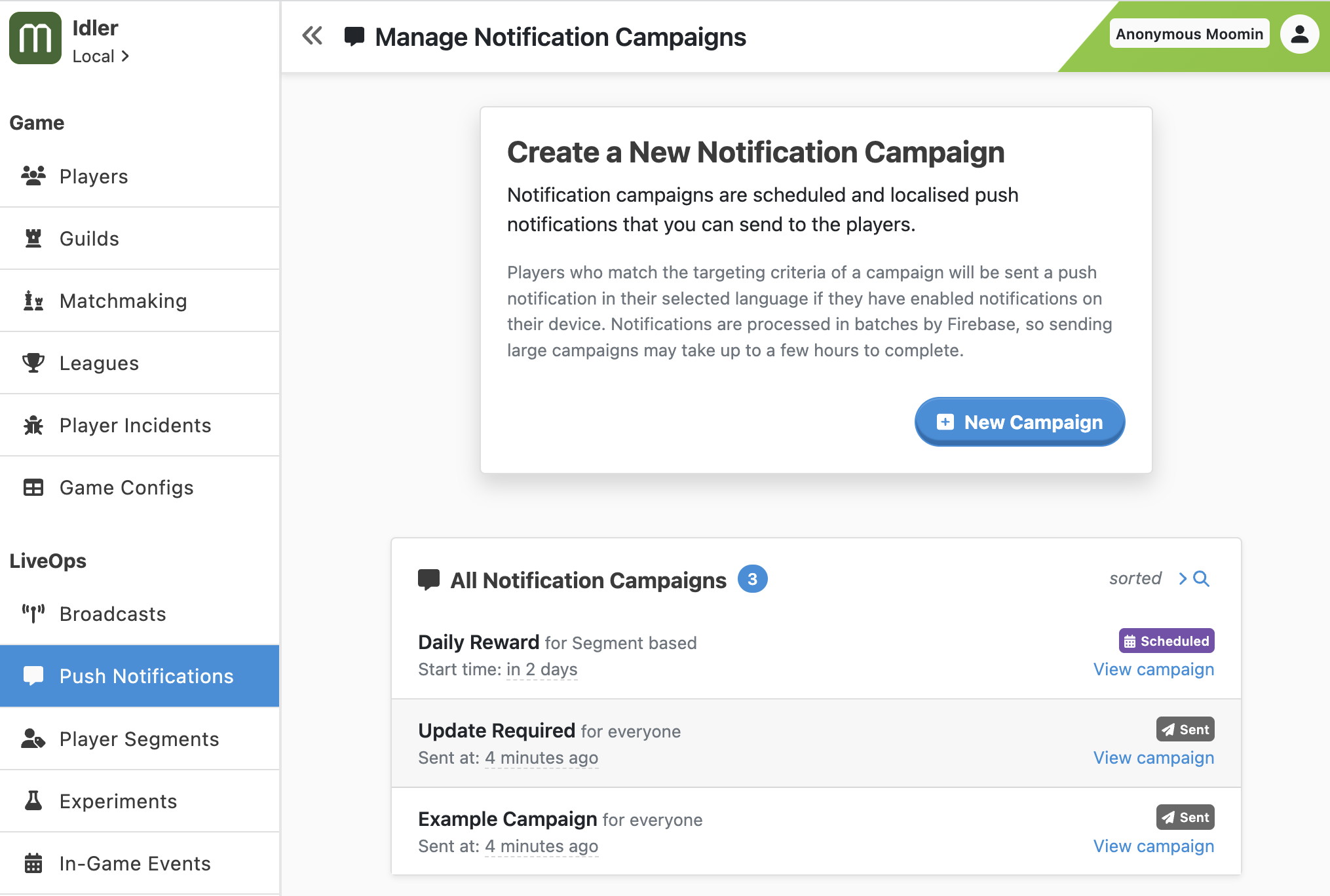Click the Player Incidents sidebar icon
Viewport: 1330px width, 896px height.
33,425
